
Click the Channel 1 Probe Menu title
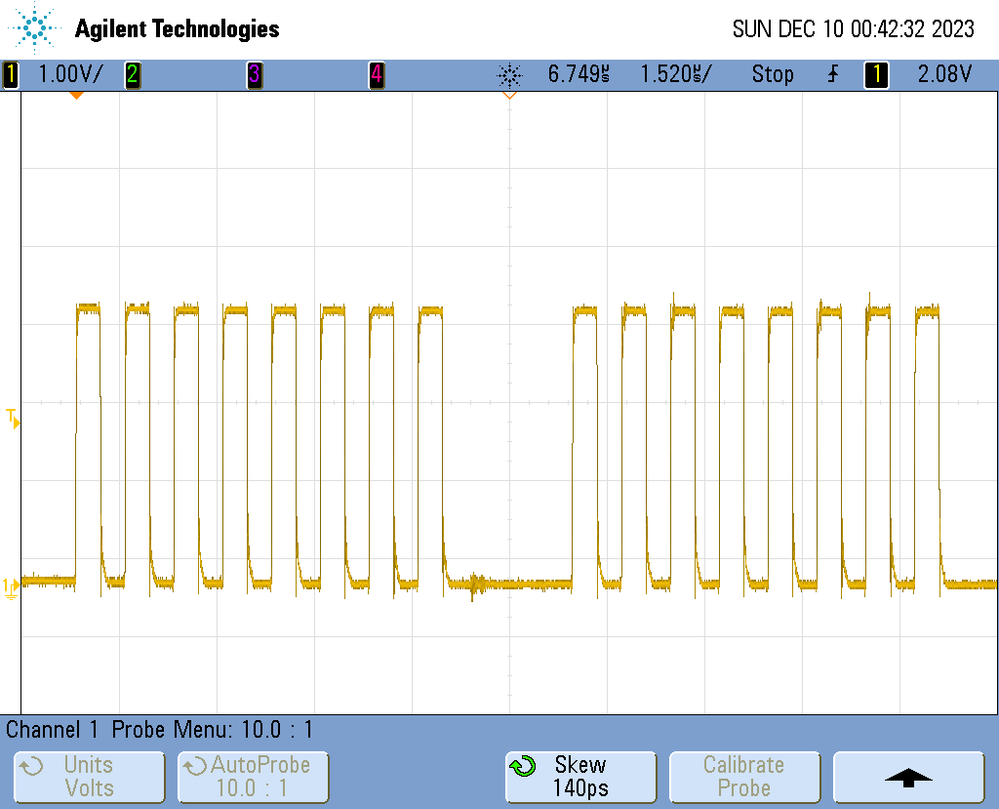pos(159,730)
